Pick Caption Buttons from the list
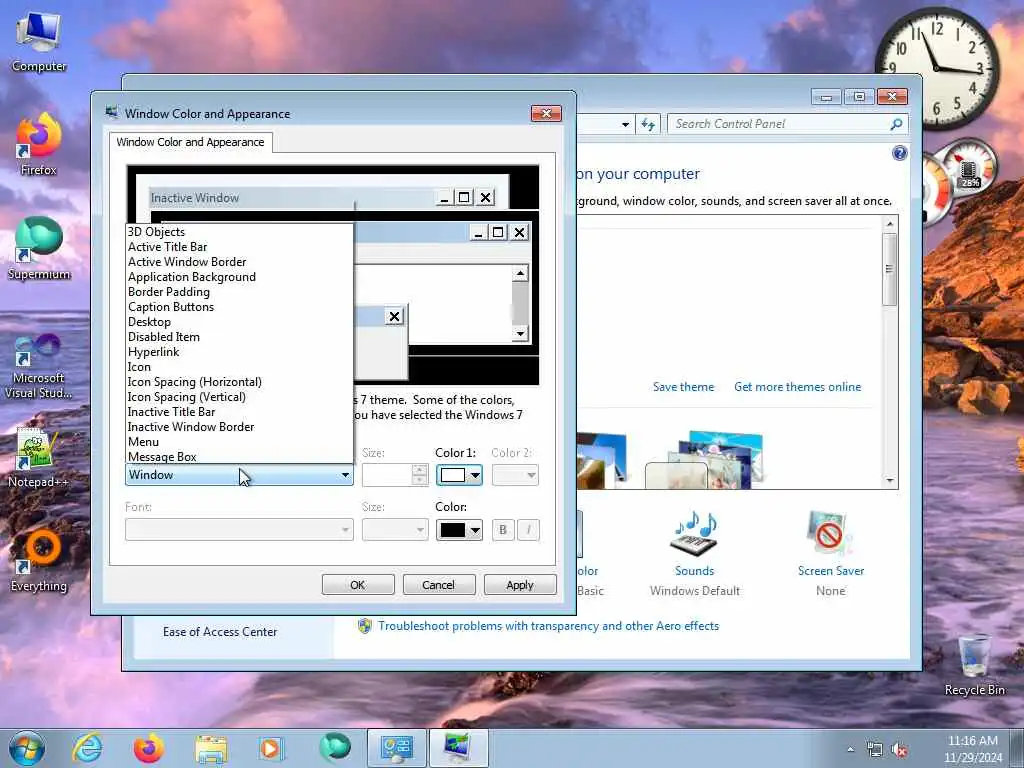This screenshot has height=768, width=1024. 239,307
